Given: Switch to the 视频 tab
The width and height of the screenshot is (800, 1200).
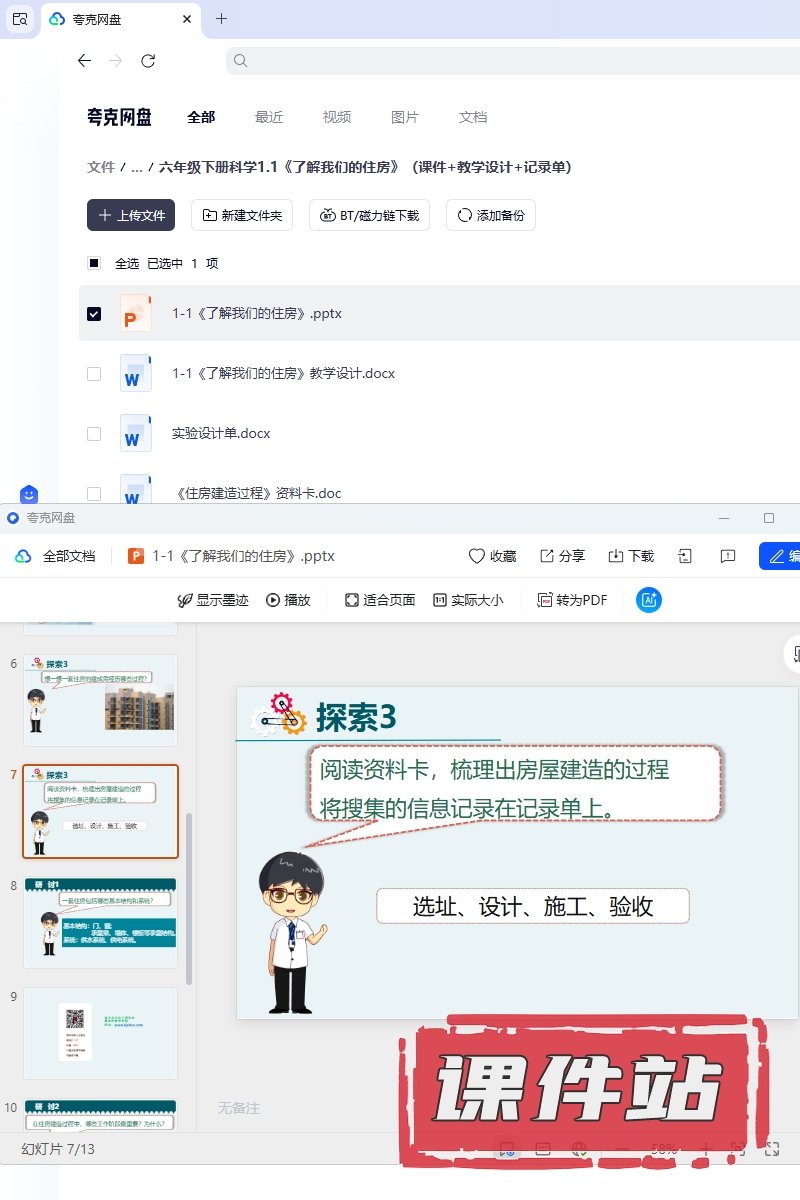Looking at the screenshot, I should tap(337, 117).
